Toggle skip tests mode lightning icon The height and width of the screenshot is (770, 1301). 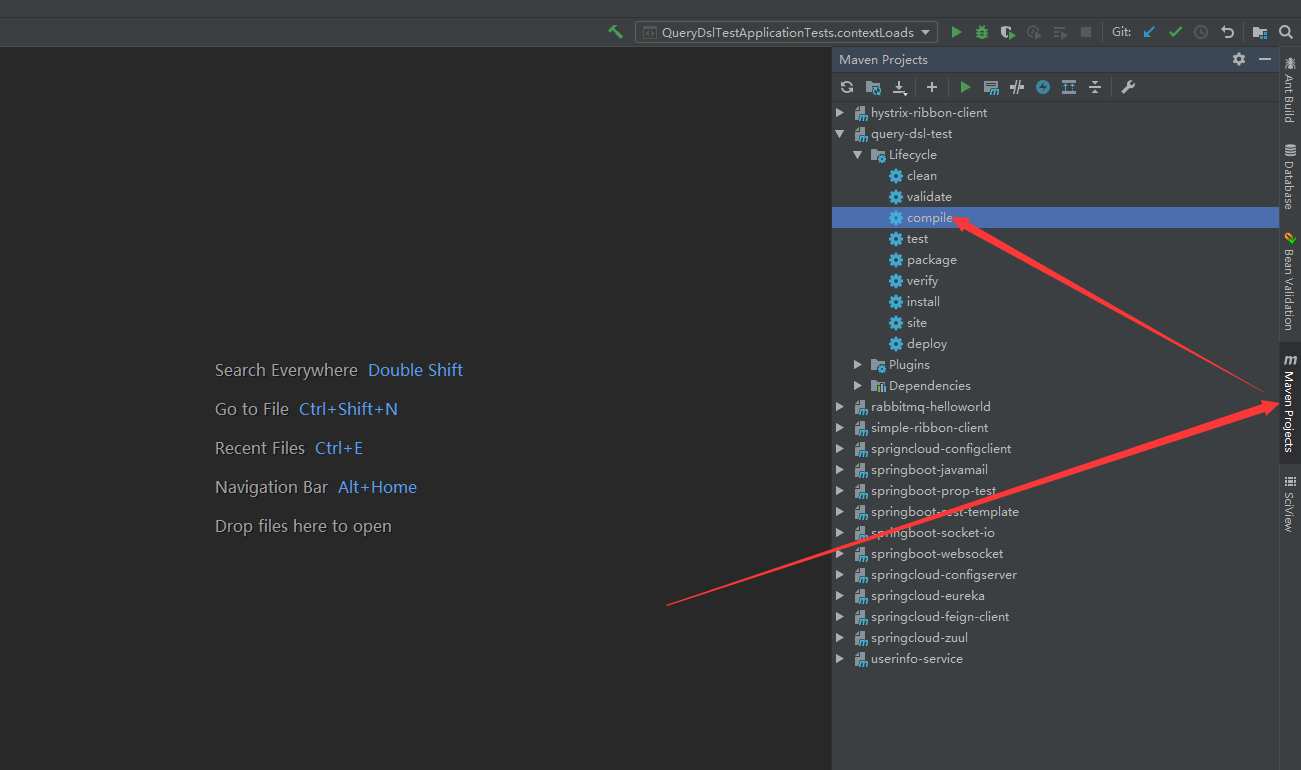(1043, 87)
